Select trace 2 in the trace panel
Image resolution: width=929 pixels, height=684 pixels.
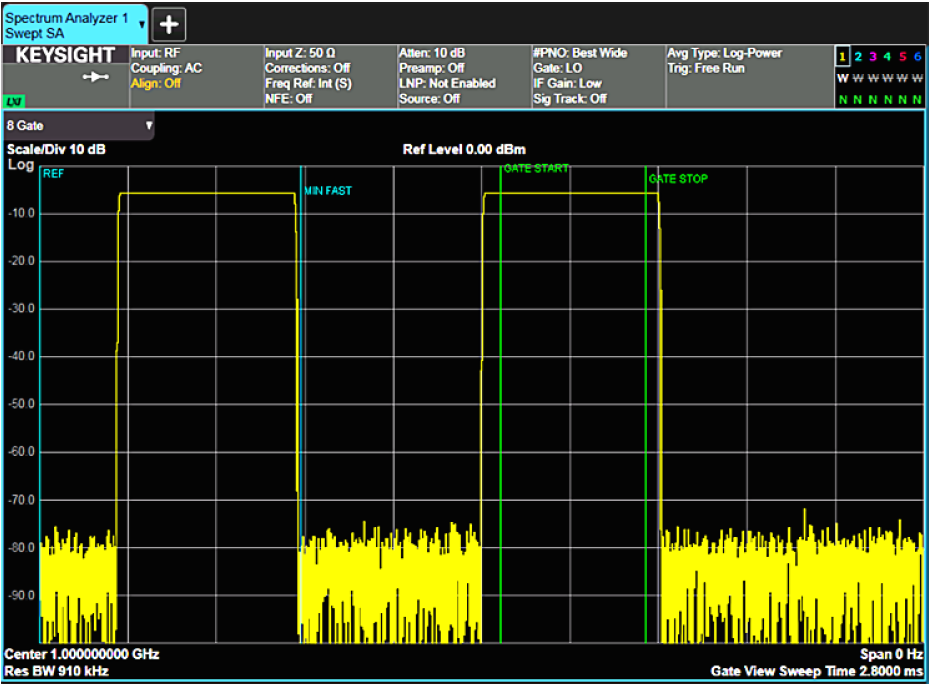pos(858,57)
